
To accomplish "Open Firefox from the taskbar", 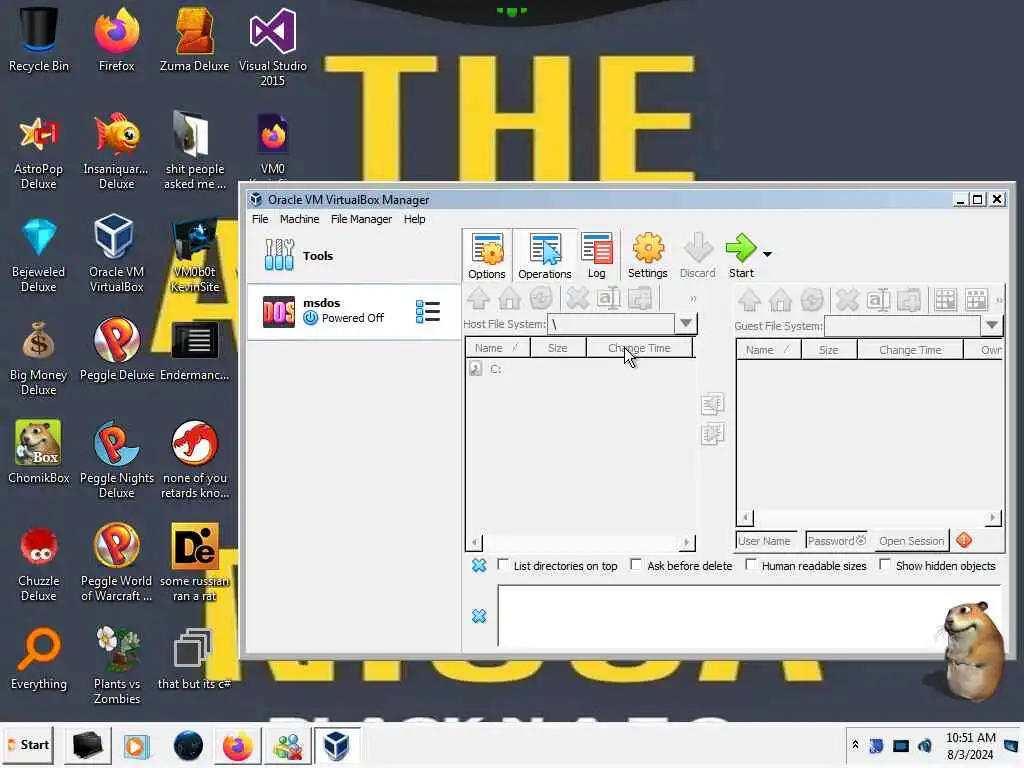I will [237, 746].
